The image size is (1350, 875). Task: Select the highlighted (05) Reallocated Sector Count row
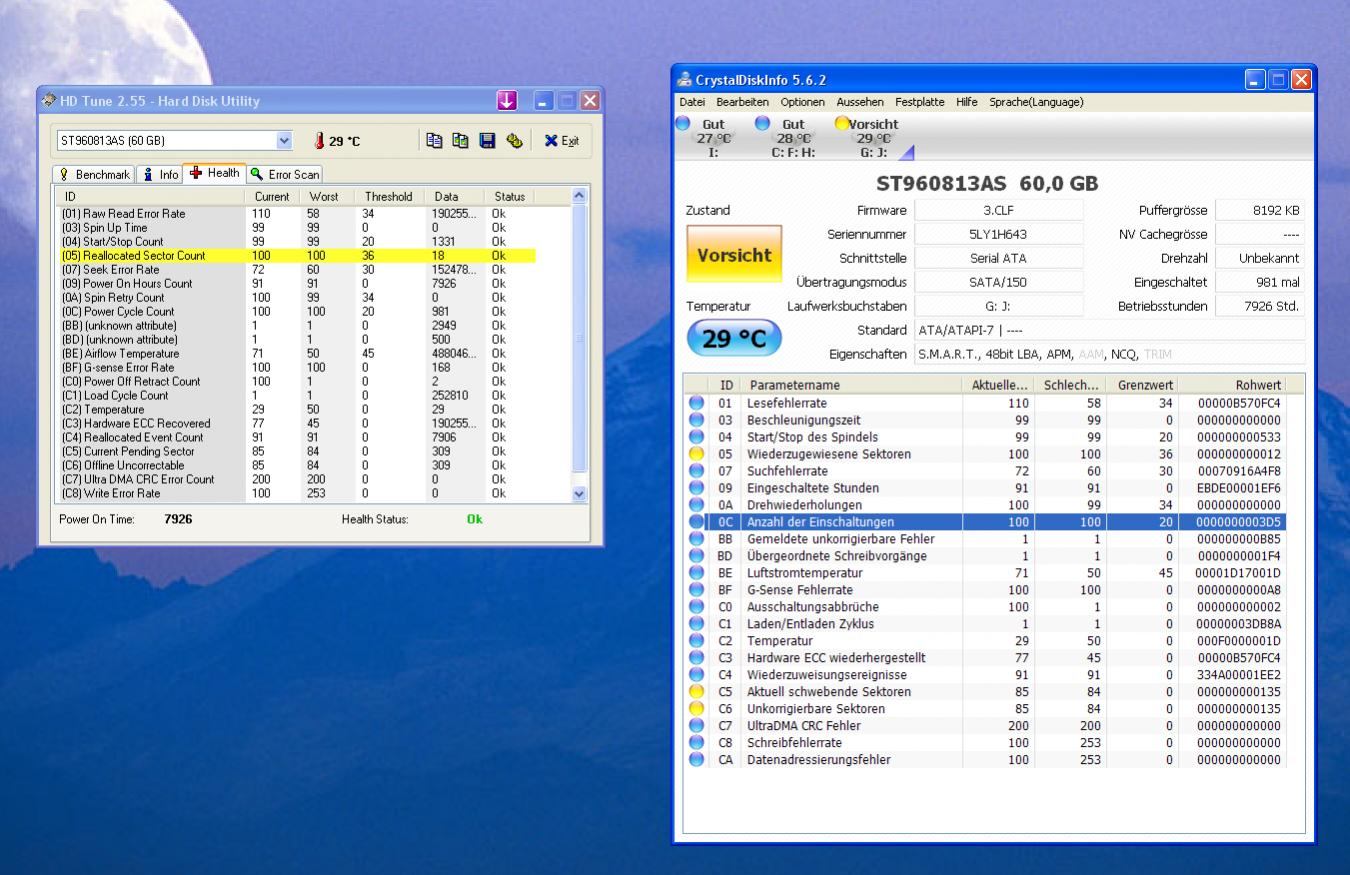click(298, 256)
